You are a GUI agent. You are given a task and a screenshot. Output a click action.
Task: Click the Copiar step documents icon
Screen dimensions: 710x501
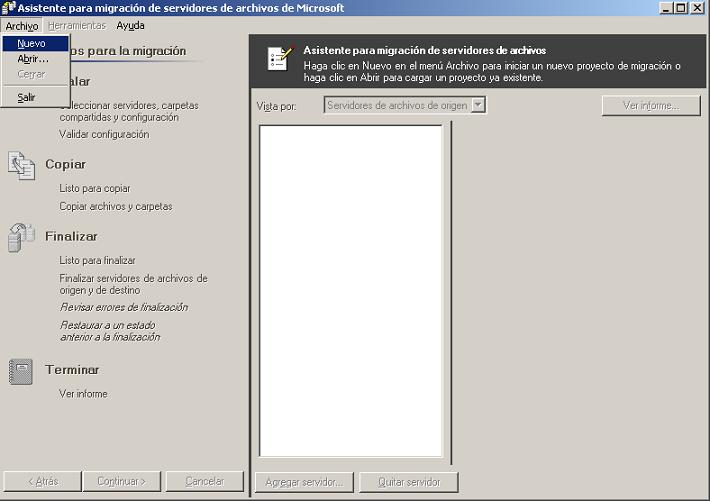pyautogui.click(x=21, y=165)
